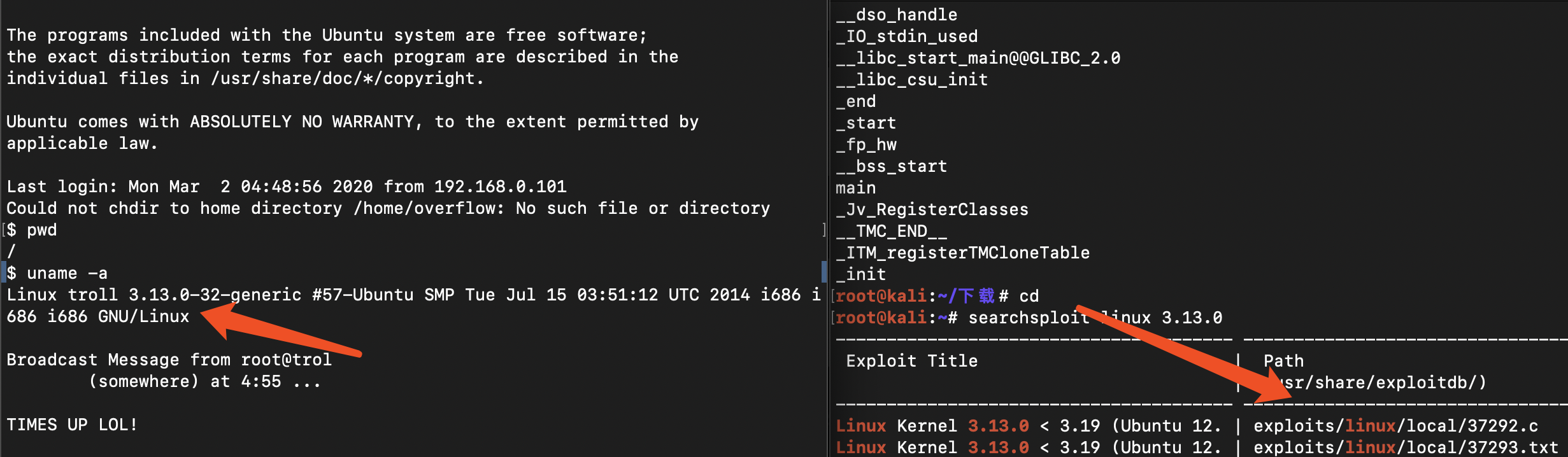This screenshot has width=1568, height=457.
Task: Click the "__dso_handle" symbol at the top
Action: click(897, 15)
